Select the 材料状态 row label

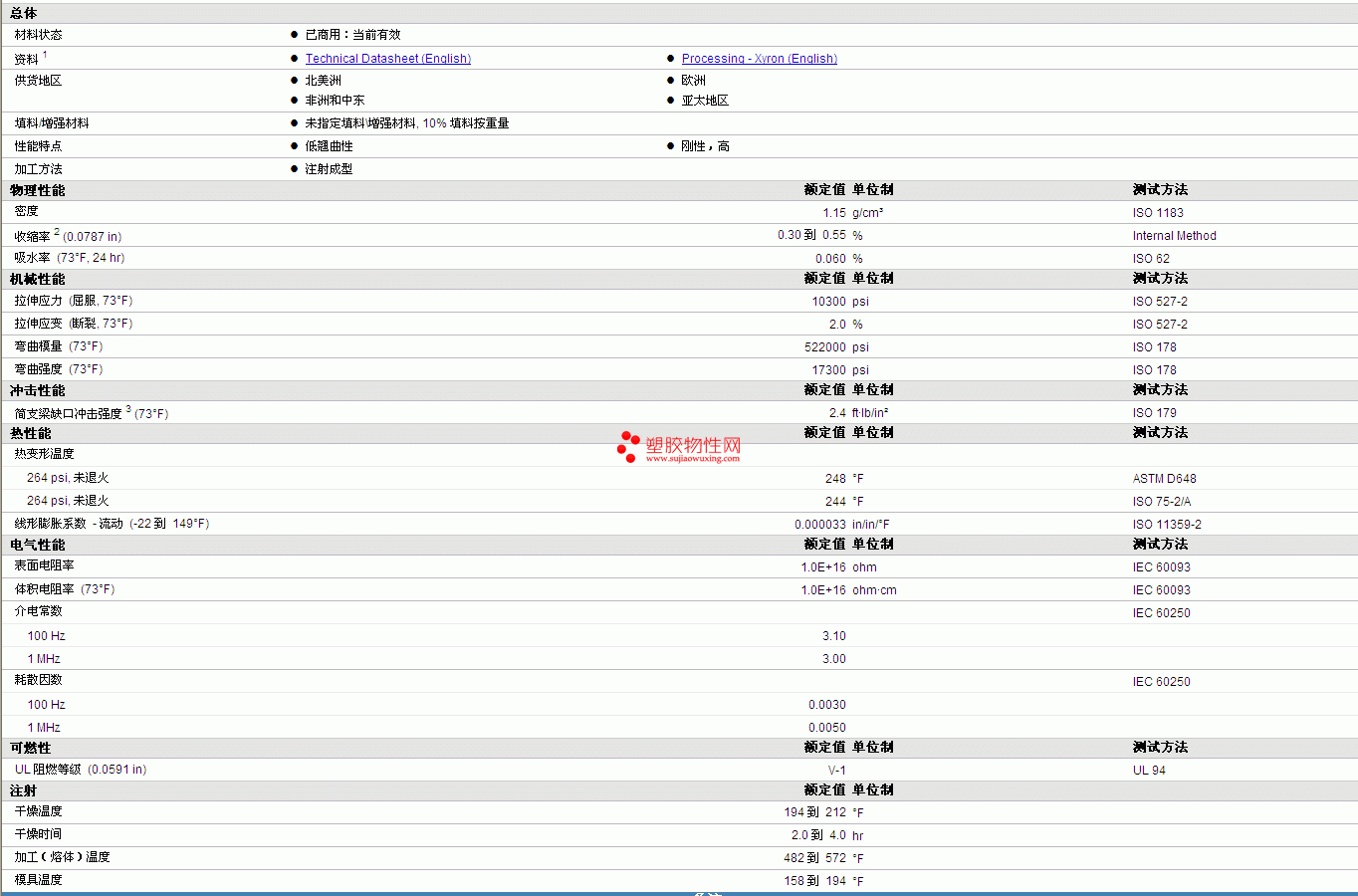[x=39, y=35]
